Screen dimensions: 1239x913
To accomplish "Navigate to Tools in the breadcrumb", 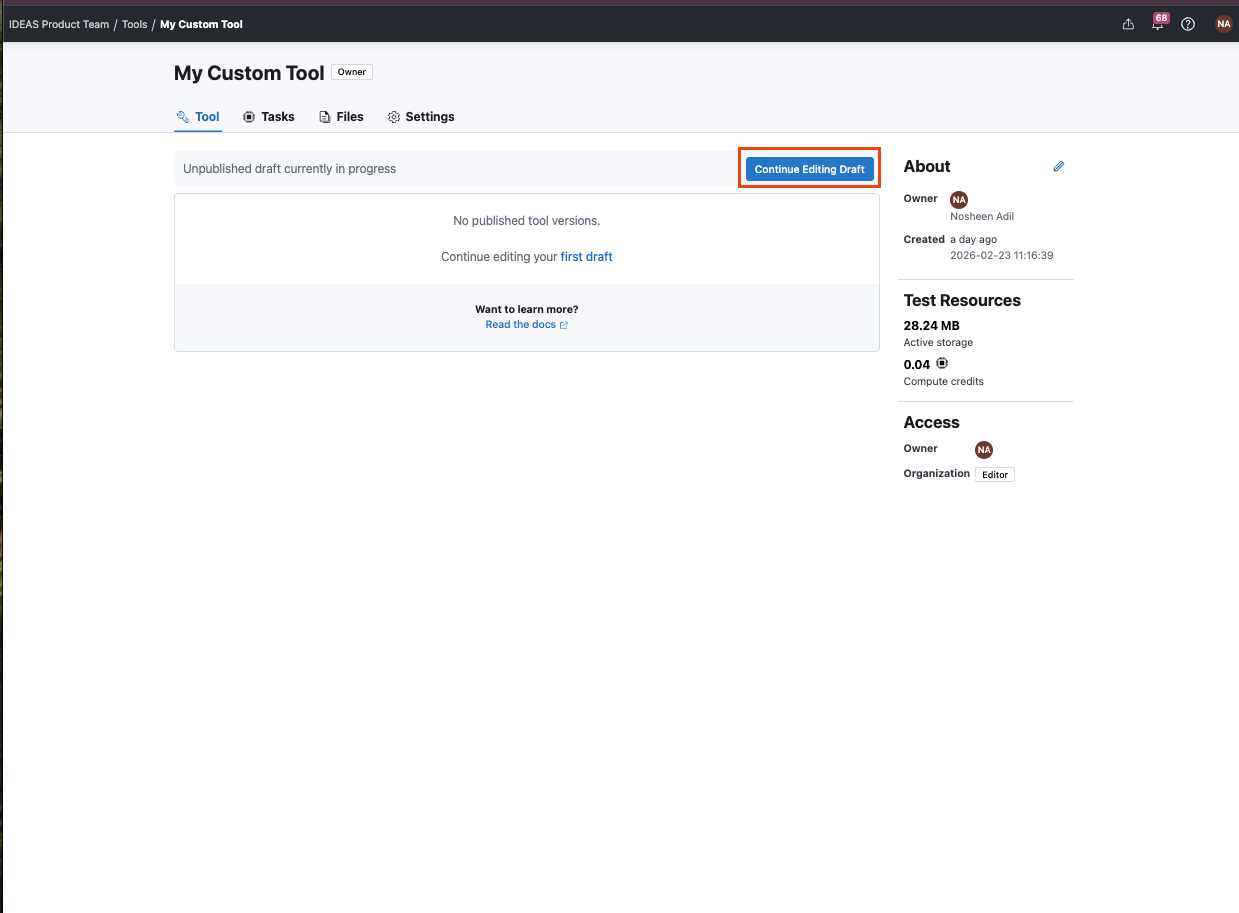I will (134, 24).
